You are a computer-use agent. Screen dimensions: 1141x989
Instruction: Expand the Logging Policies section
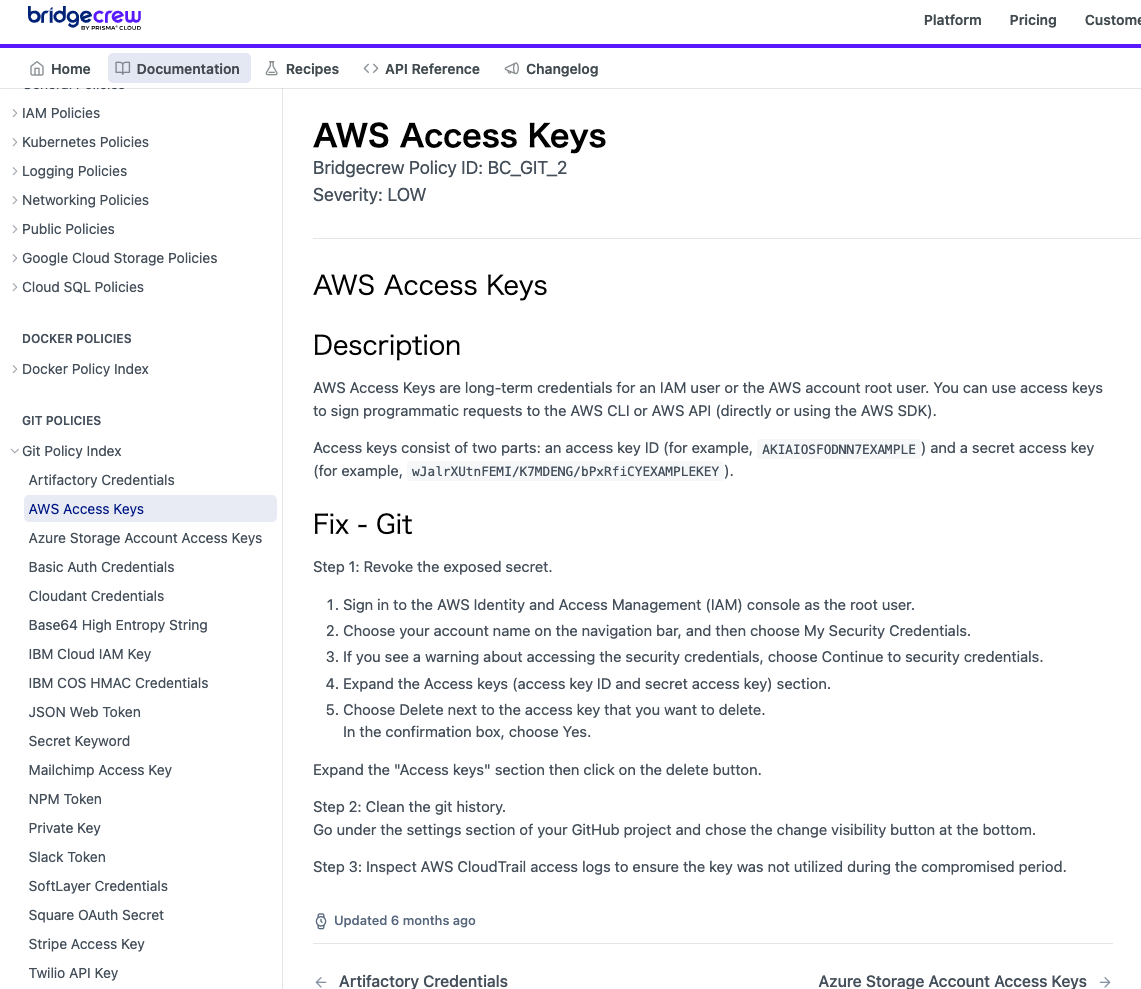coord(15,171)
